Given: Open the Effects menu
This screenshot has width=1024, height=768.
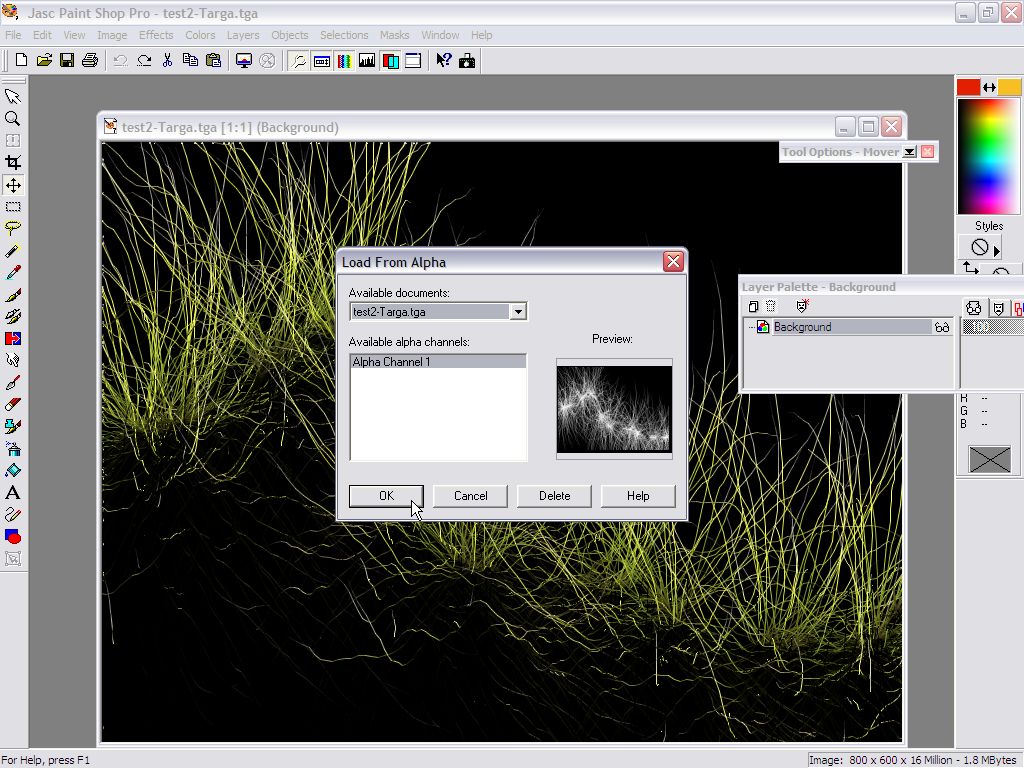Looking at the screenshot, I should pyautogui.click(x=156, y=35).
